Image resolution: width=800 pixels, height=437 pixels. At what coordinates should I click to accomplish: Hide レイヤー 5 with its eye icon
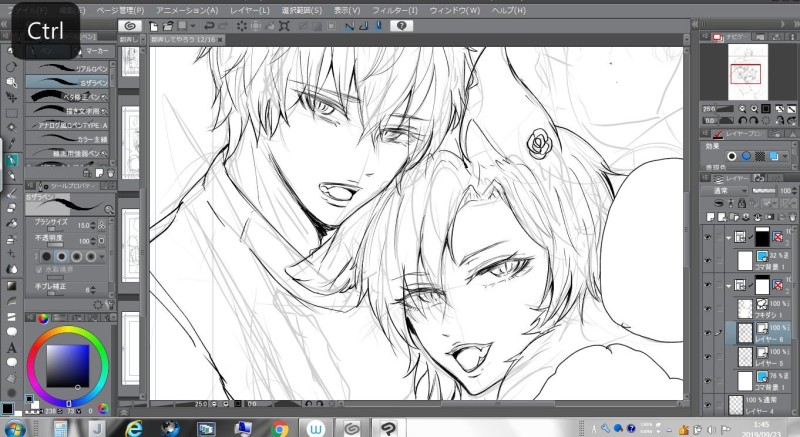click(707, 357)
